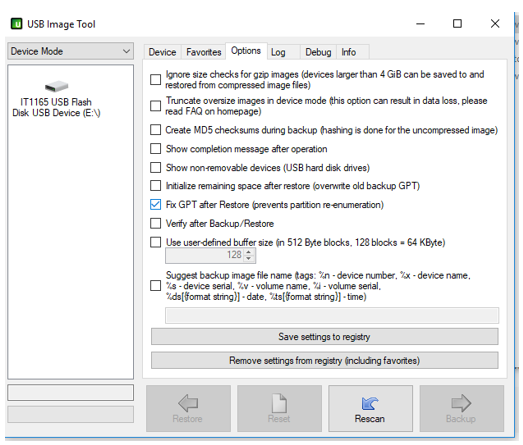This screenshot has width=523, height=445.
Task: Click the USB Image Tool title bar icon
Action: tap(16, 24)
